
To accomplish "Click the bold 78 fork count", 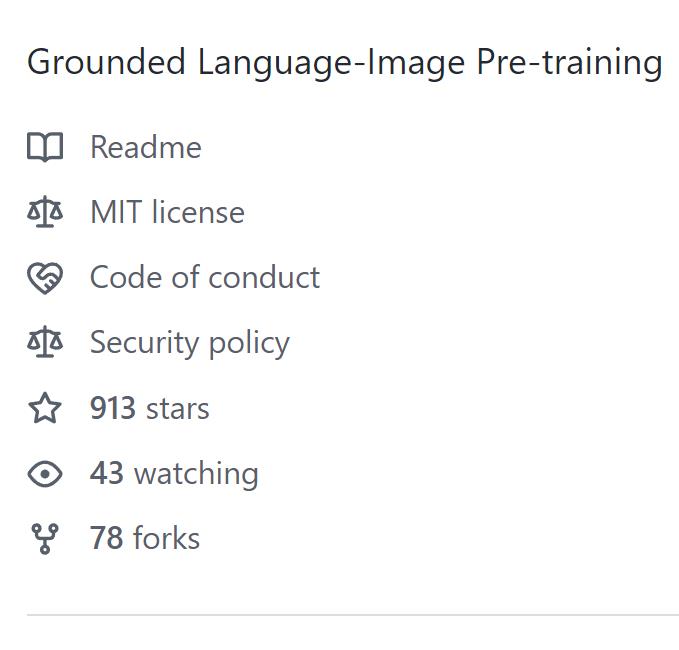I will 106,538.
